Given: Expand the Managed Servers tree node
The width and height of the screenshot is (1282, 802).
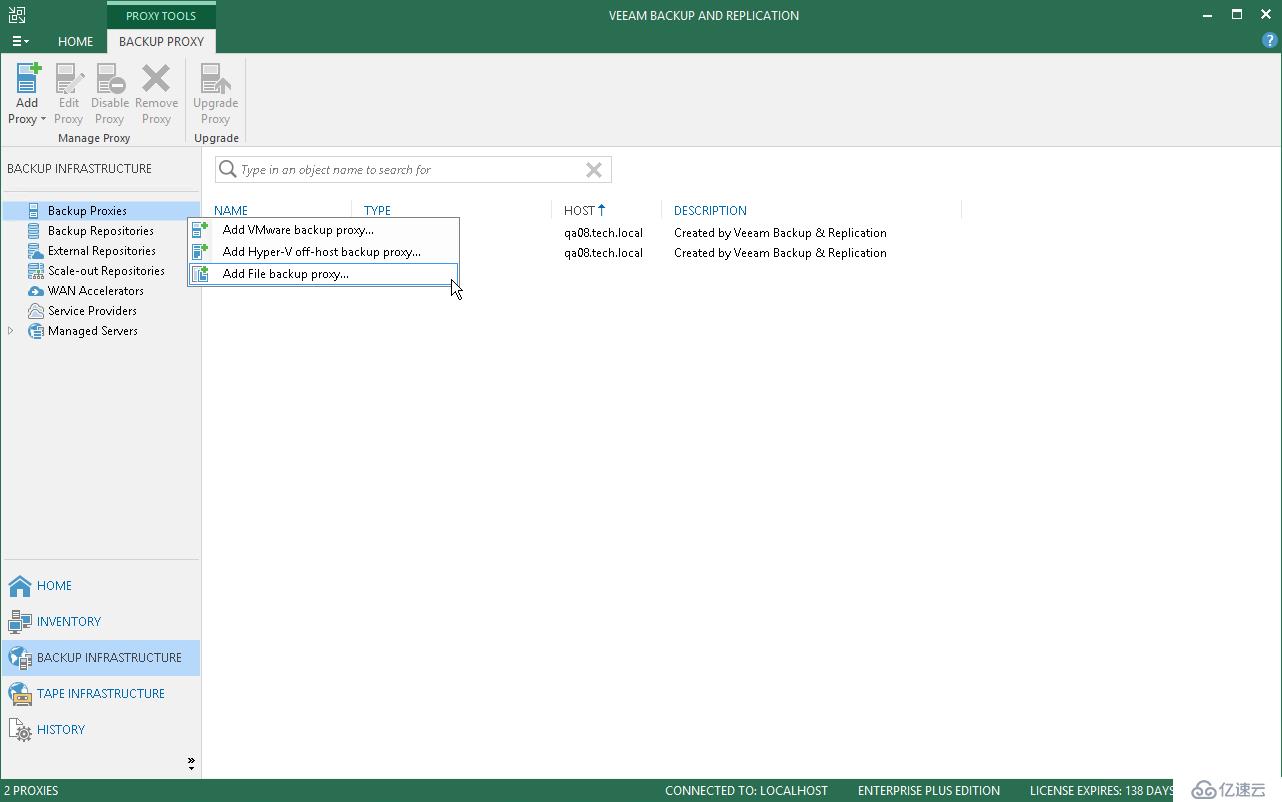Looking at the screenshot, I should [x=11, y=331].
